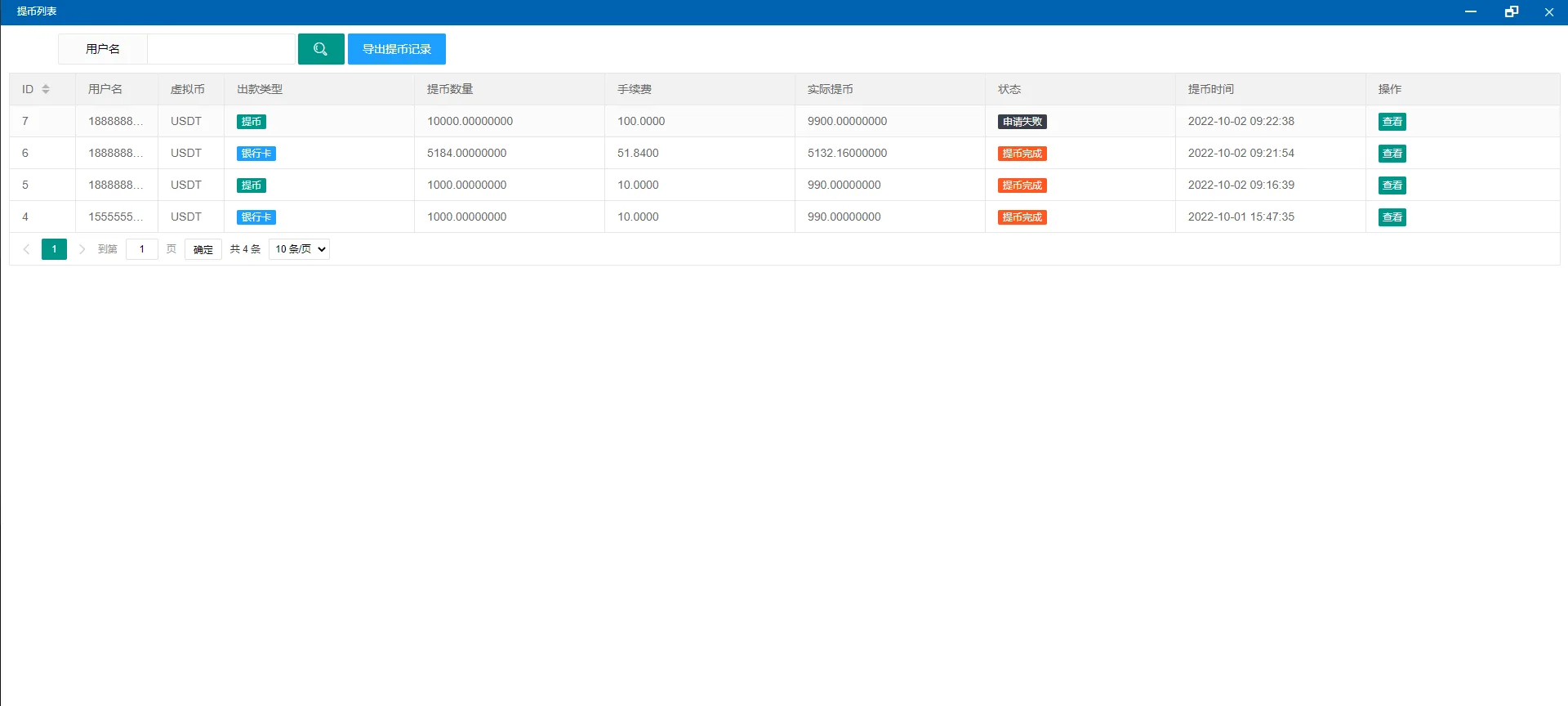Click the 申请失败 status badge
This screenshot has height=706, width=1568.
point(1022,122)
